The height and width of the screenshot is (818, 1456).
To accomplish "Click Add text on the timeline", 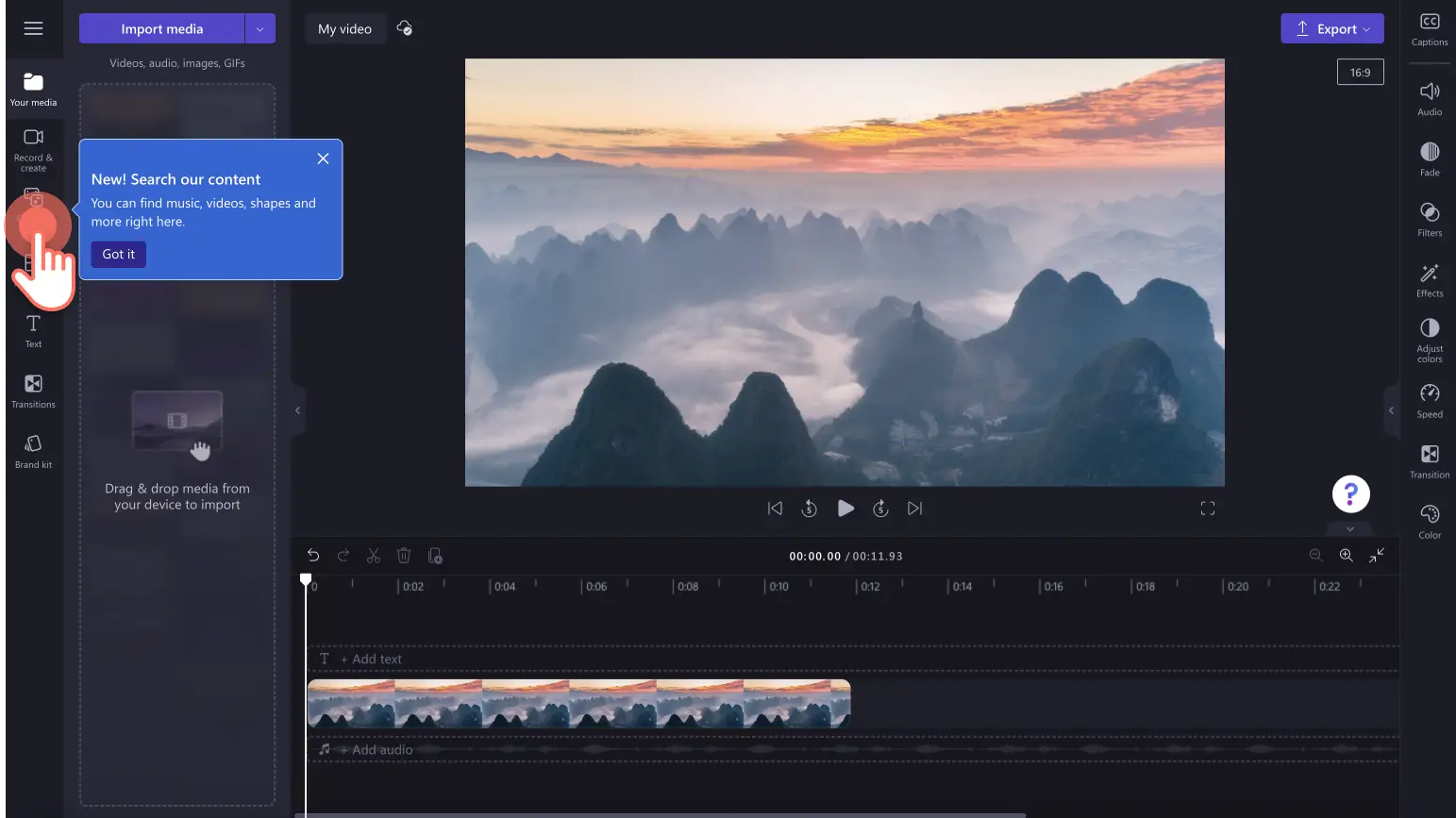I will 371,659.
